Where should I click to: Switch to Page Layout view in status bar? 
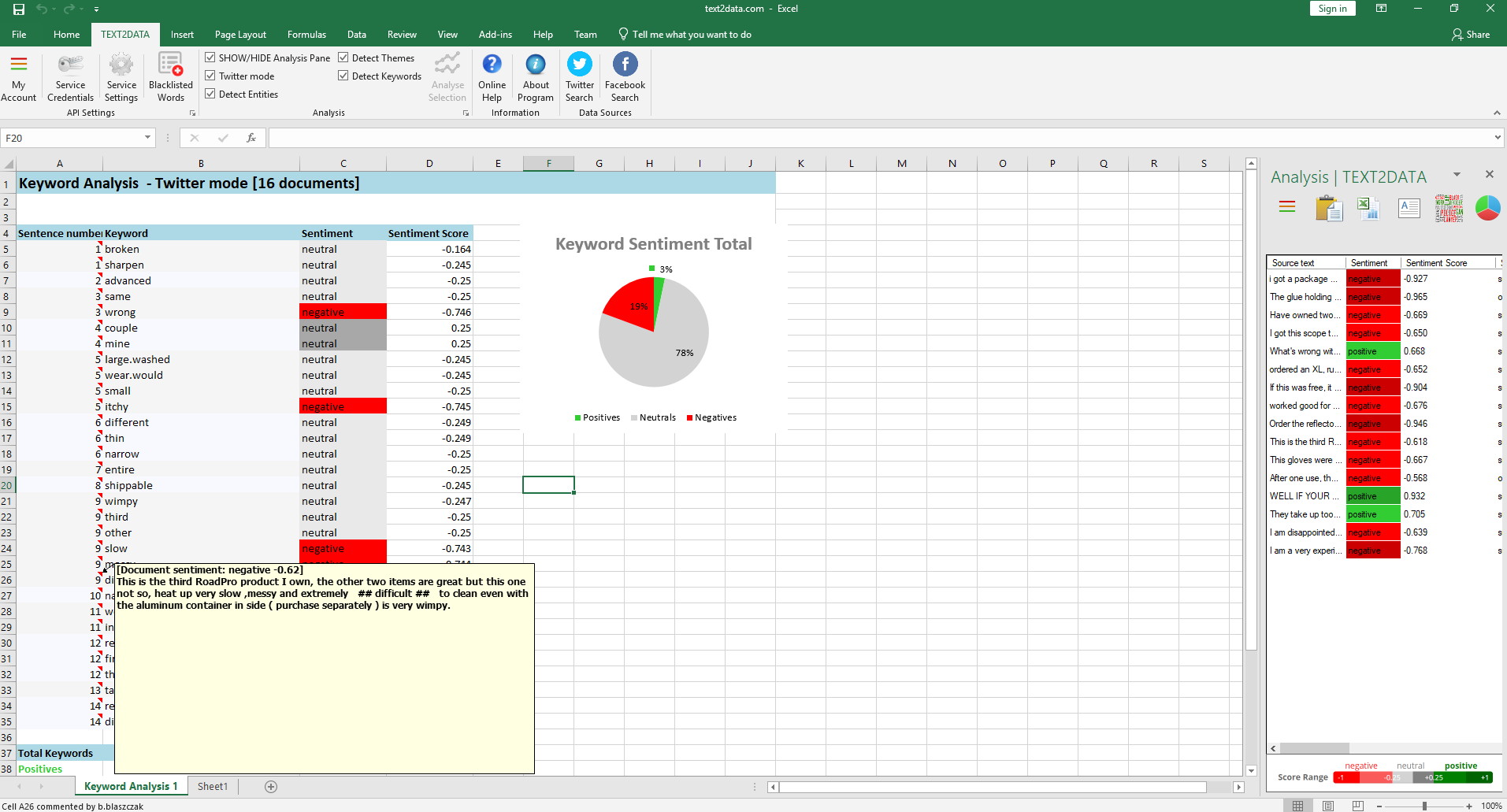tap(1328, 806)
